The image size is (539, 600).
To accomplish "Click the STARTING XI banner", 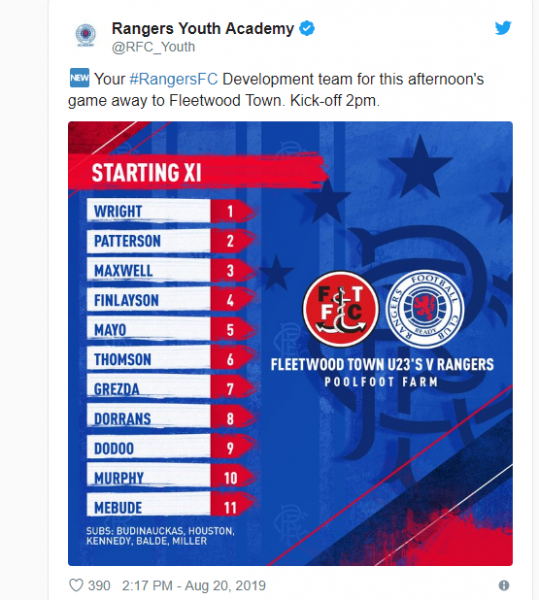I will pyautogui.click(x=197, y=171).
